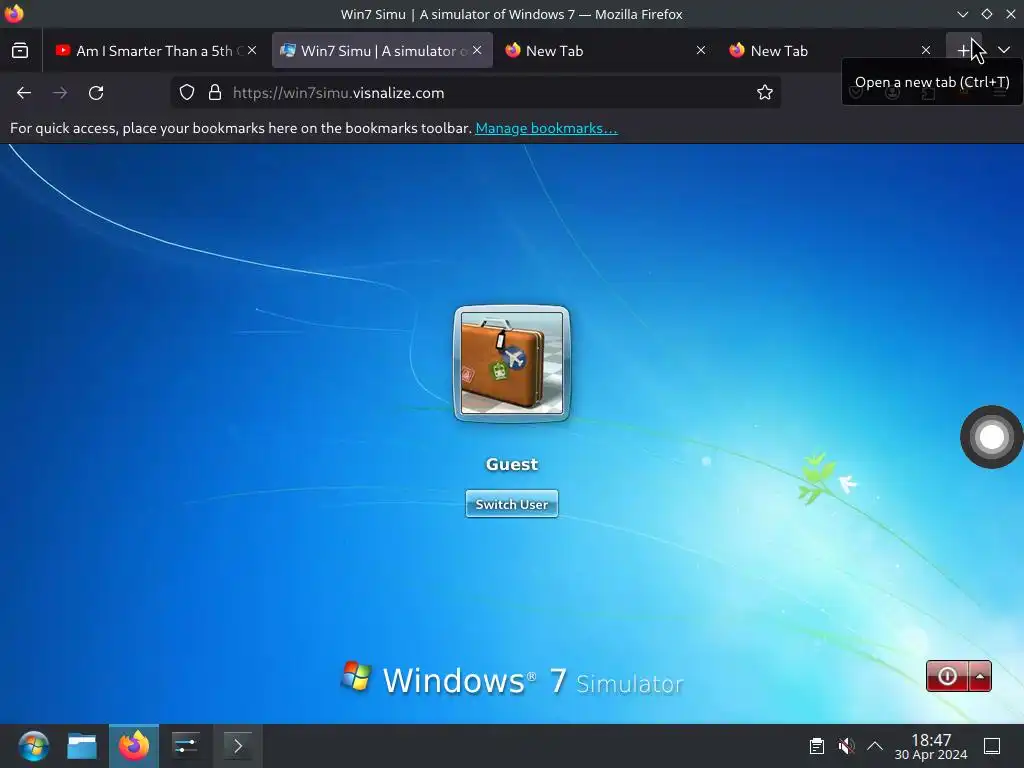Open a new tab with plus button
1024x768 pixels.
964,50
